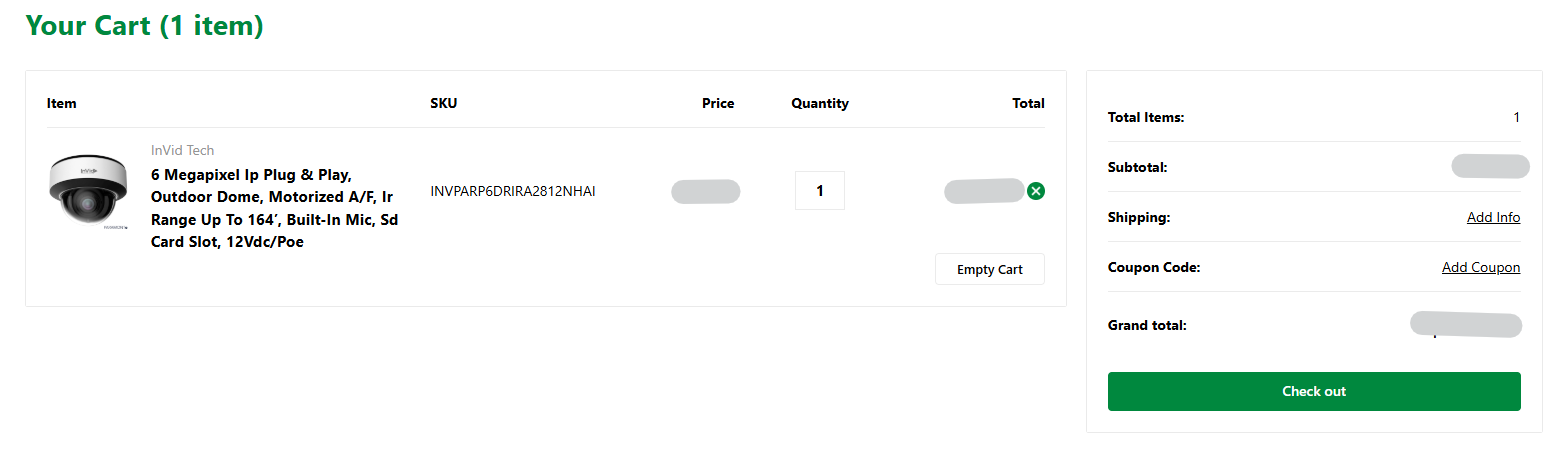The width and height of the screenshot is (1566, 470).
Task: Click the Item column header
Action: coord(62,103)
